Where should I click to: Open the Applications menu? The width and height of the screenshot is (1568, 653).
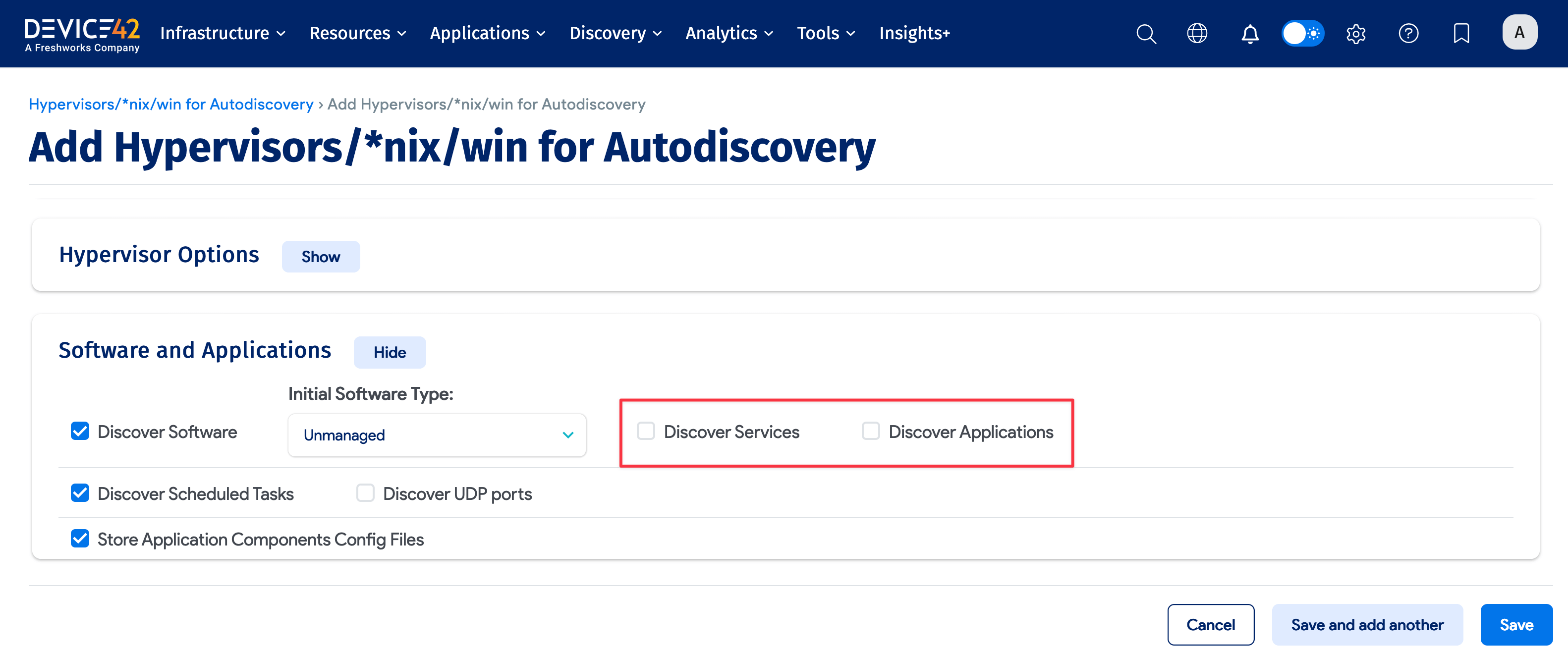pyautogui.click(x=479, y=34)
